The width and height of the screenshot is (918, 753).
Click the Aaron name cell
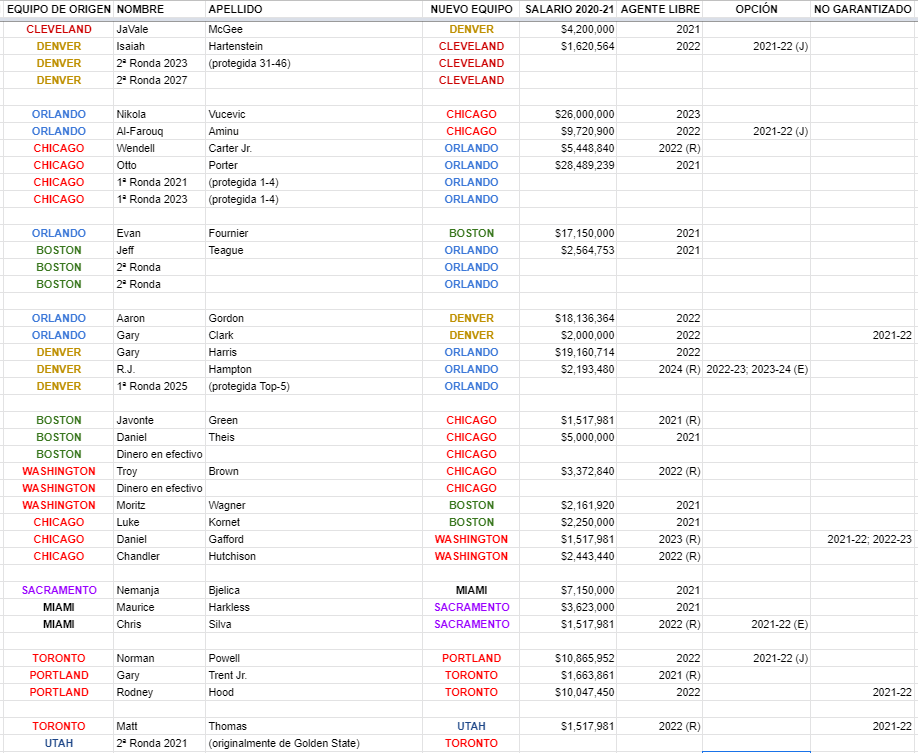click(159, 318)
